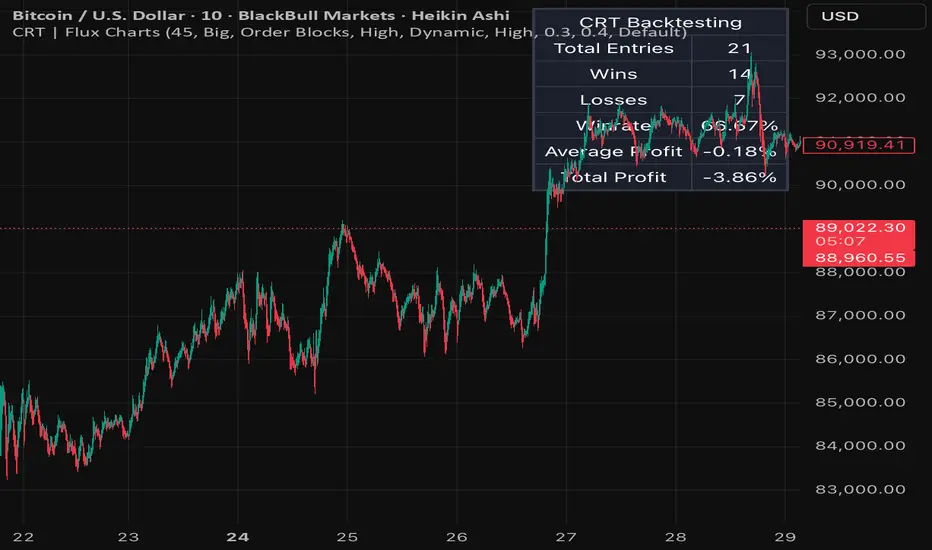Image resolution: width=932 pixels, height=550 pixels.
Task: Click the current price label 90,919.41
Action: [859, 145]
